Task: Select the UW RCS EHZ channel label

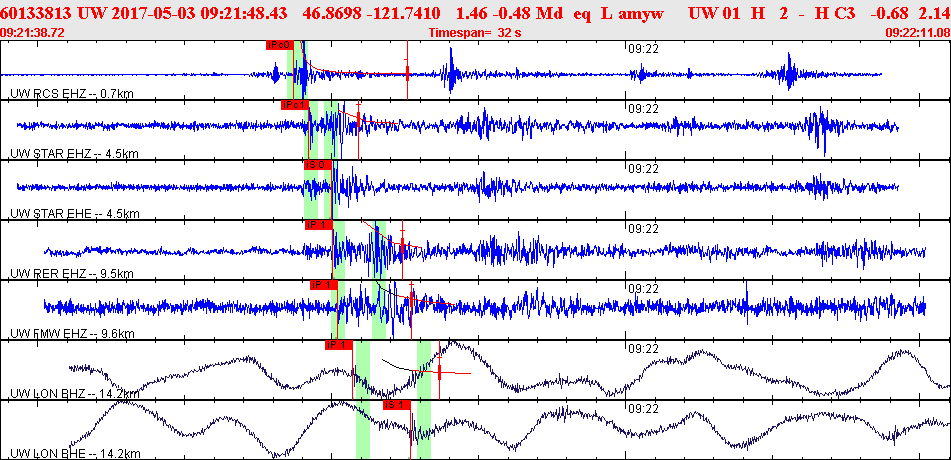Action: coord(72,93)
